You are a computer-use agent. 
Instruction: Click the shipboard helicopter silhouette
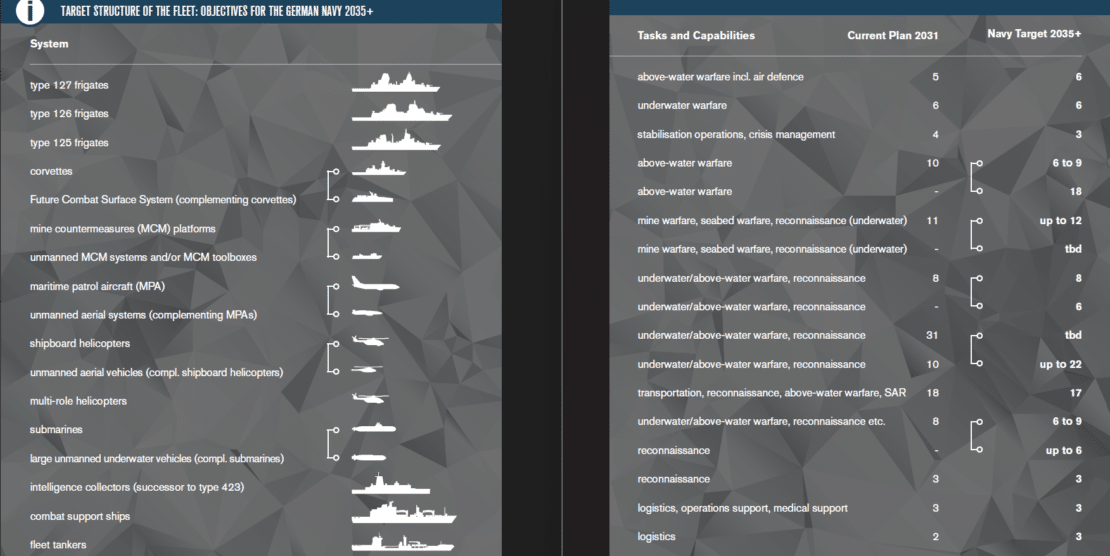367,343
